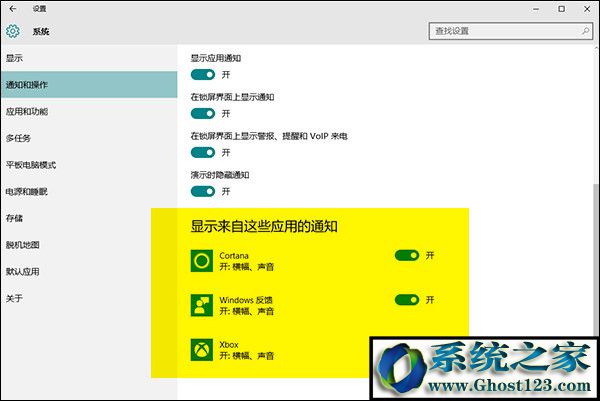Image resolution: width=600 pixels, height=401 pixels.
Task: Select 应用和功能 in the sidebar
Action: coord(89,111)
